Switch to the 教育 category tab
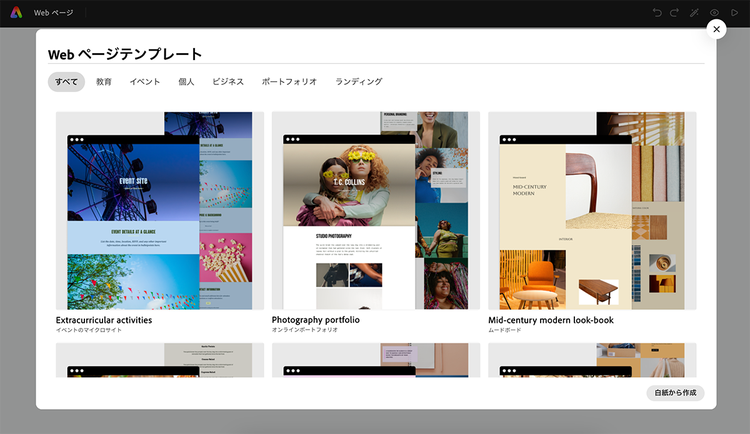 click(x=104, y=81)
